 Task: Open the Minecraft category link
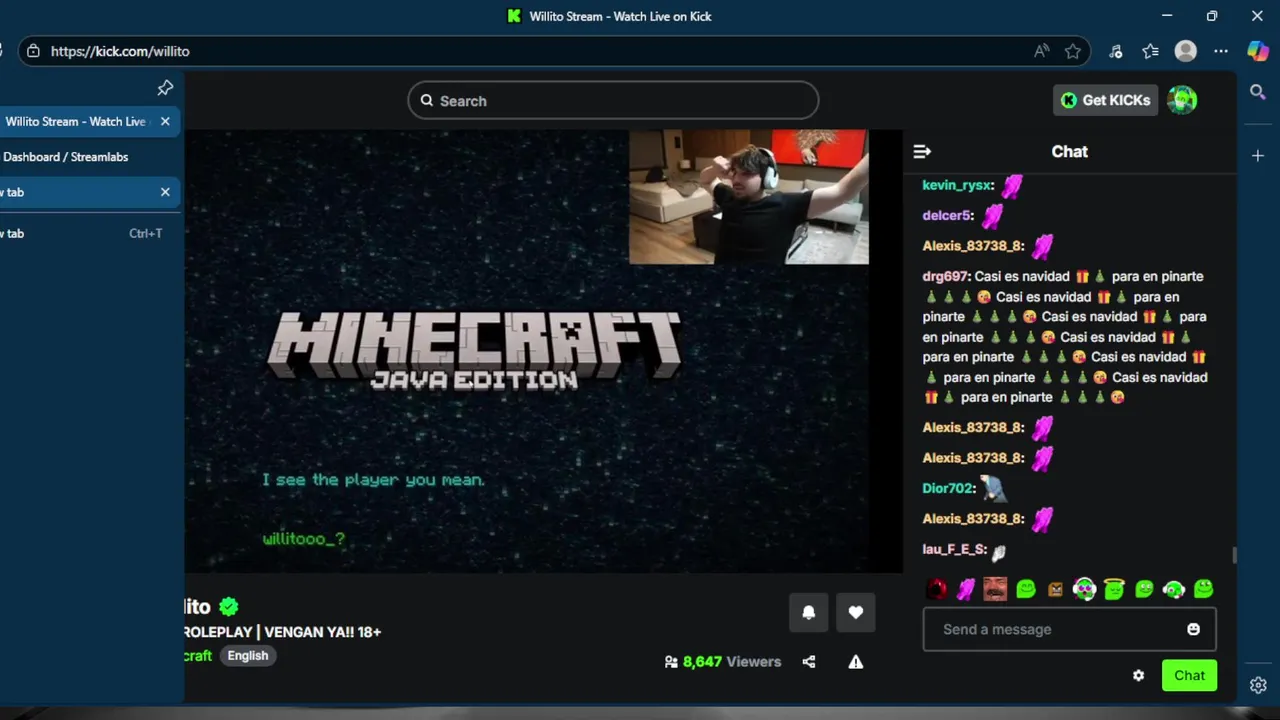pyautogui.click(x=198, y=656)
